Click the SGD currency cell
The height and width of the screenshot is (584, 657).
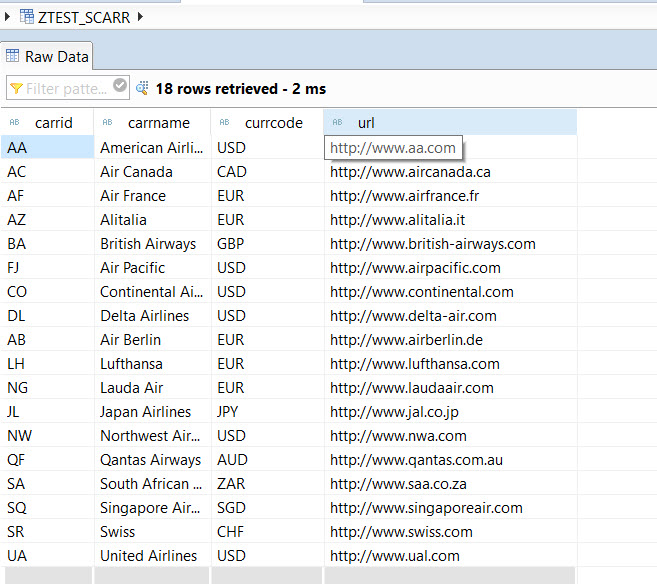click(268, 508)
